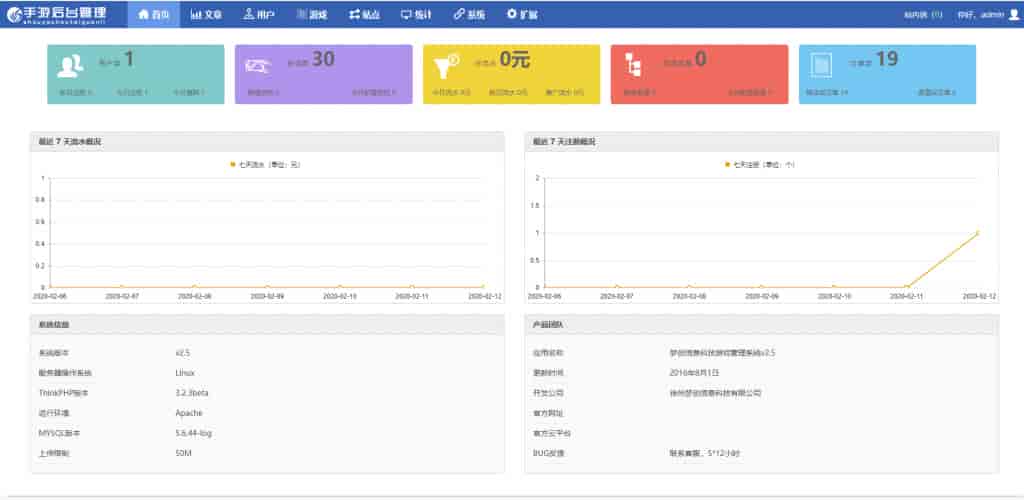1024x500 pixels.
Task: Click the hierarchy icon on red card
Action: coord(634,66)
